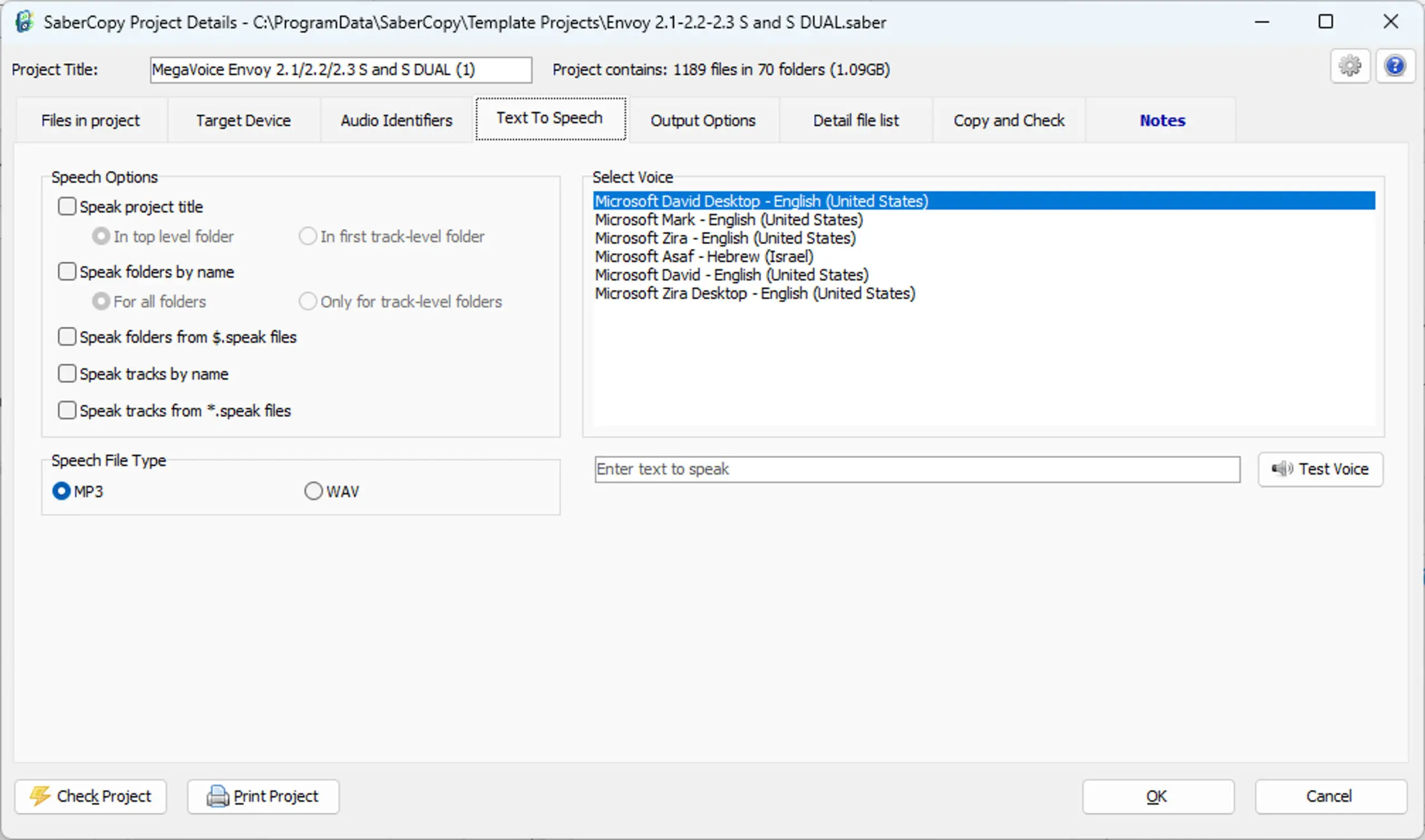Image resolution: width=1425 pixels, height=840 pixels.
Task: Select Microsoft Asaf Hebrew voice
Action: coord(984,257)
